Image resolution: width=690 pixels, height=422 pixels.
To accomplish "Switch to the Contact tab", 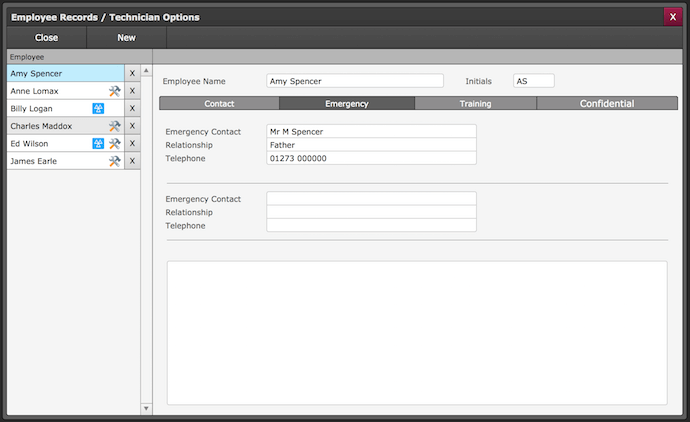I will [x=219, y=103].
